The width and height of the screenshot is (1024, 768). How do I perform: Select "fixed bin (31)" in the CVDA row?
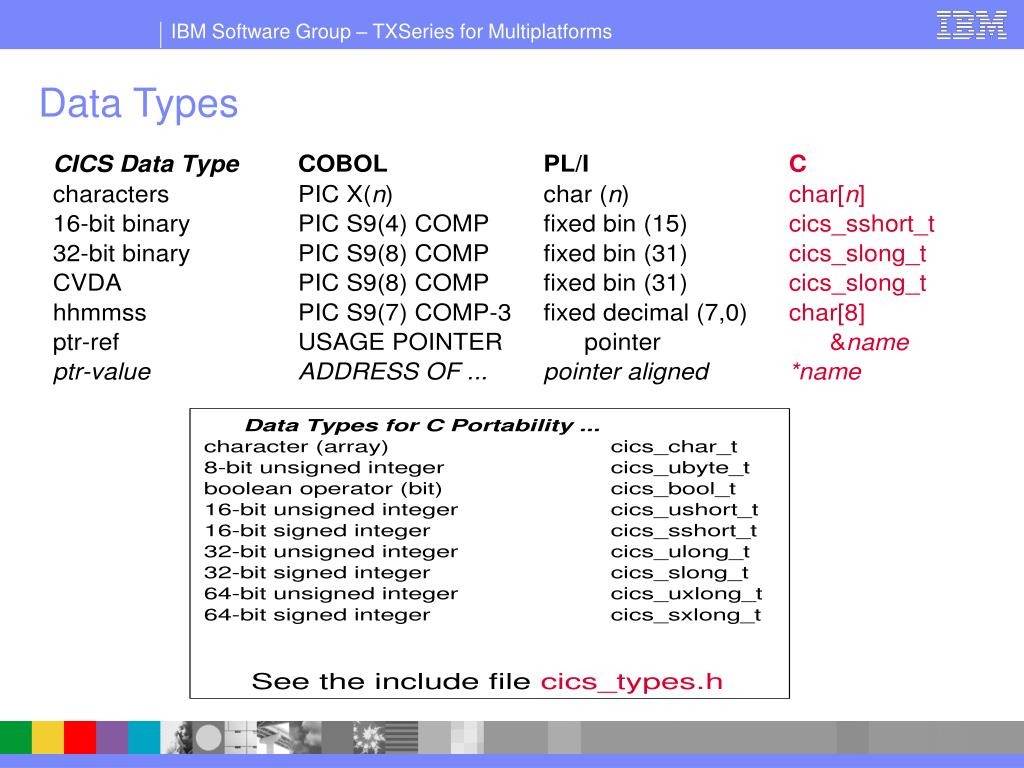click(615, 283)
